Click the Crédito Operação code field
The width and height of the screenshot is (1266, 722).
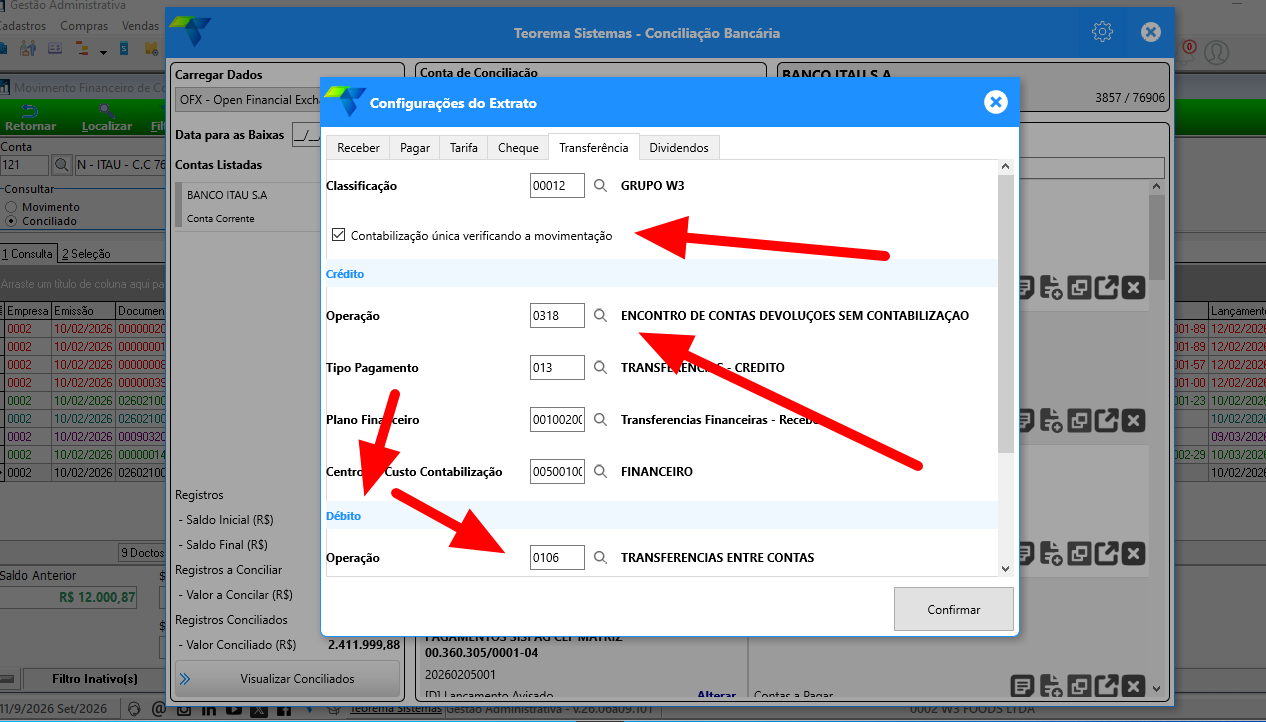click(x=557, y=316)
